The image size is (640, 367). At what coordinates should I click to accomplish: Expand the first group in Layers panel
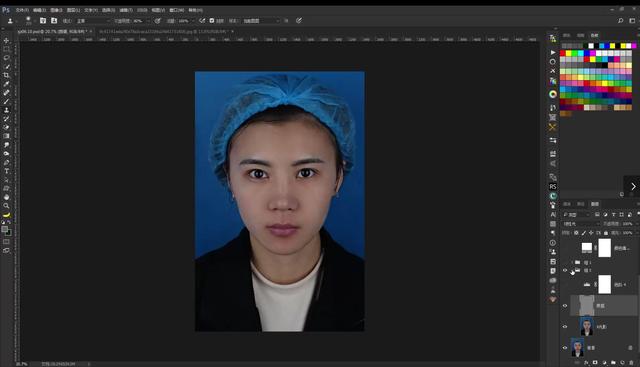tap(573, 262)
